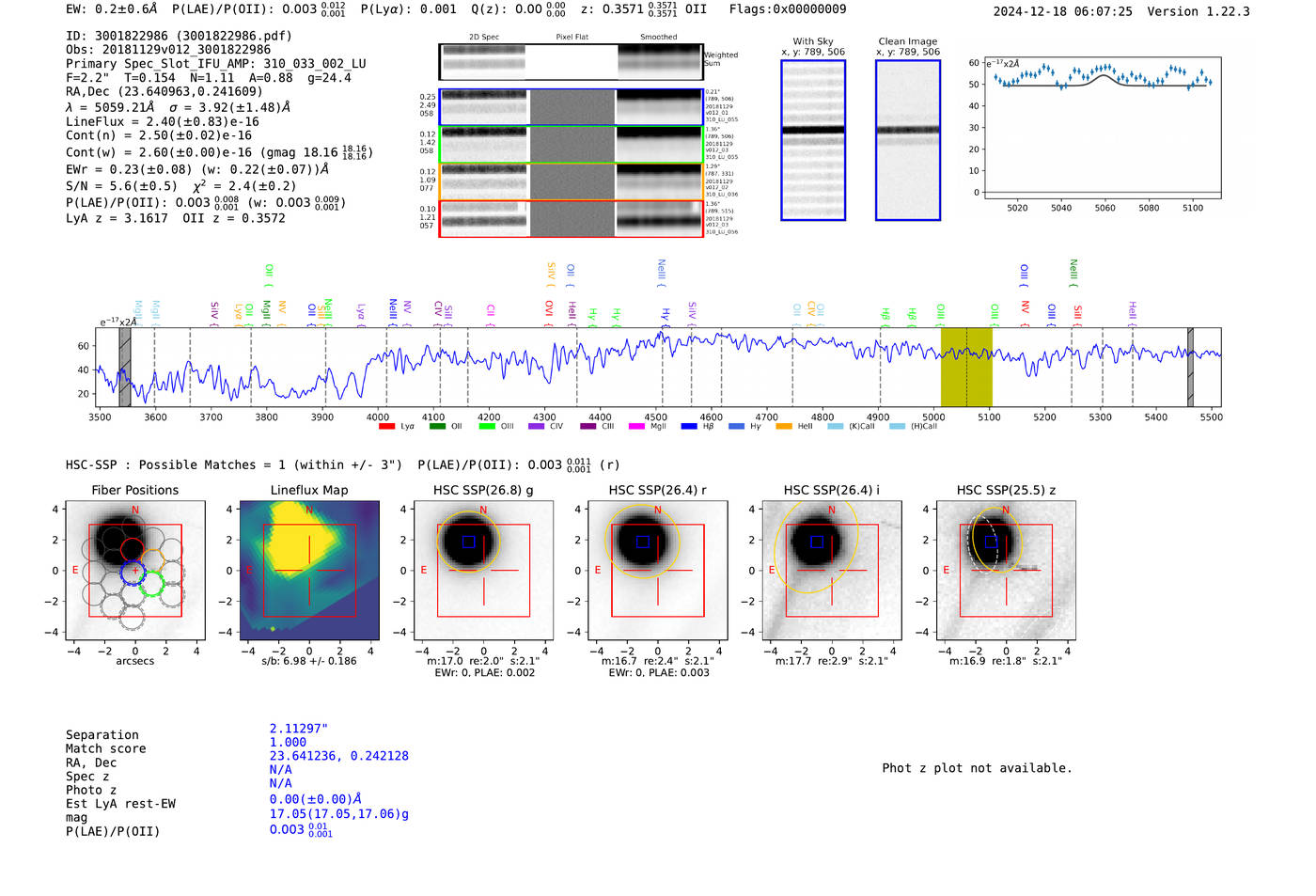Click the blue 23.641236, 0.242128 coordinates
Viewport: 1316px width, 896px height.
339,756
